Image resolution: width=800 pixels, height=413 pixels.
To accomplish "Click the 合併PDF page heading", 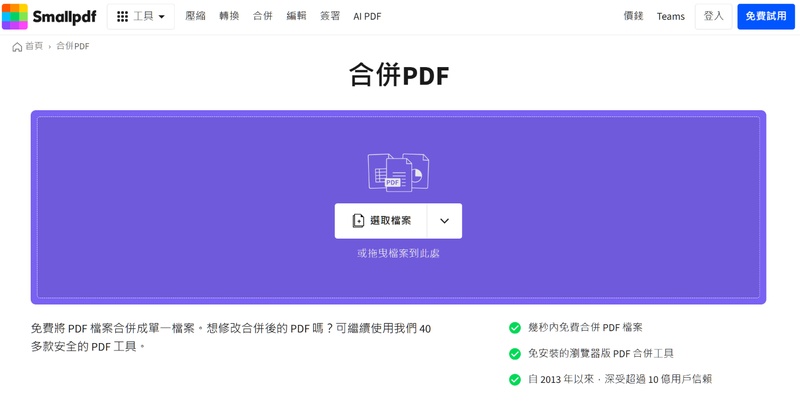I will pyautogui.click(x=399, y=76).
